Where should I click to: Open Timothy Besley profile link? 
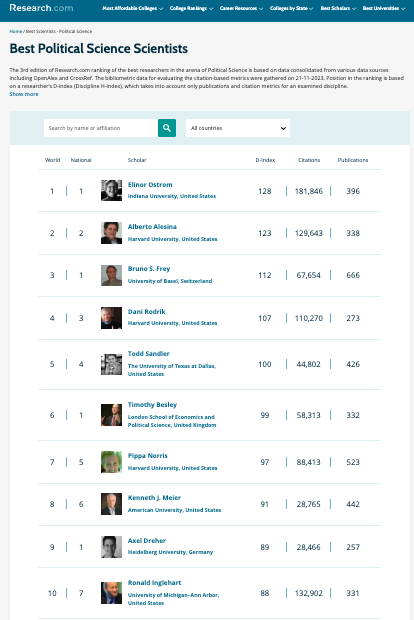click(x=152, y=405)
